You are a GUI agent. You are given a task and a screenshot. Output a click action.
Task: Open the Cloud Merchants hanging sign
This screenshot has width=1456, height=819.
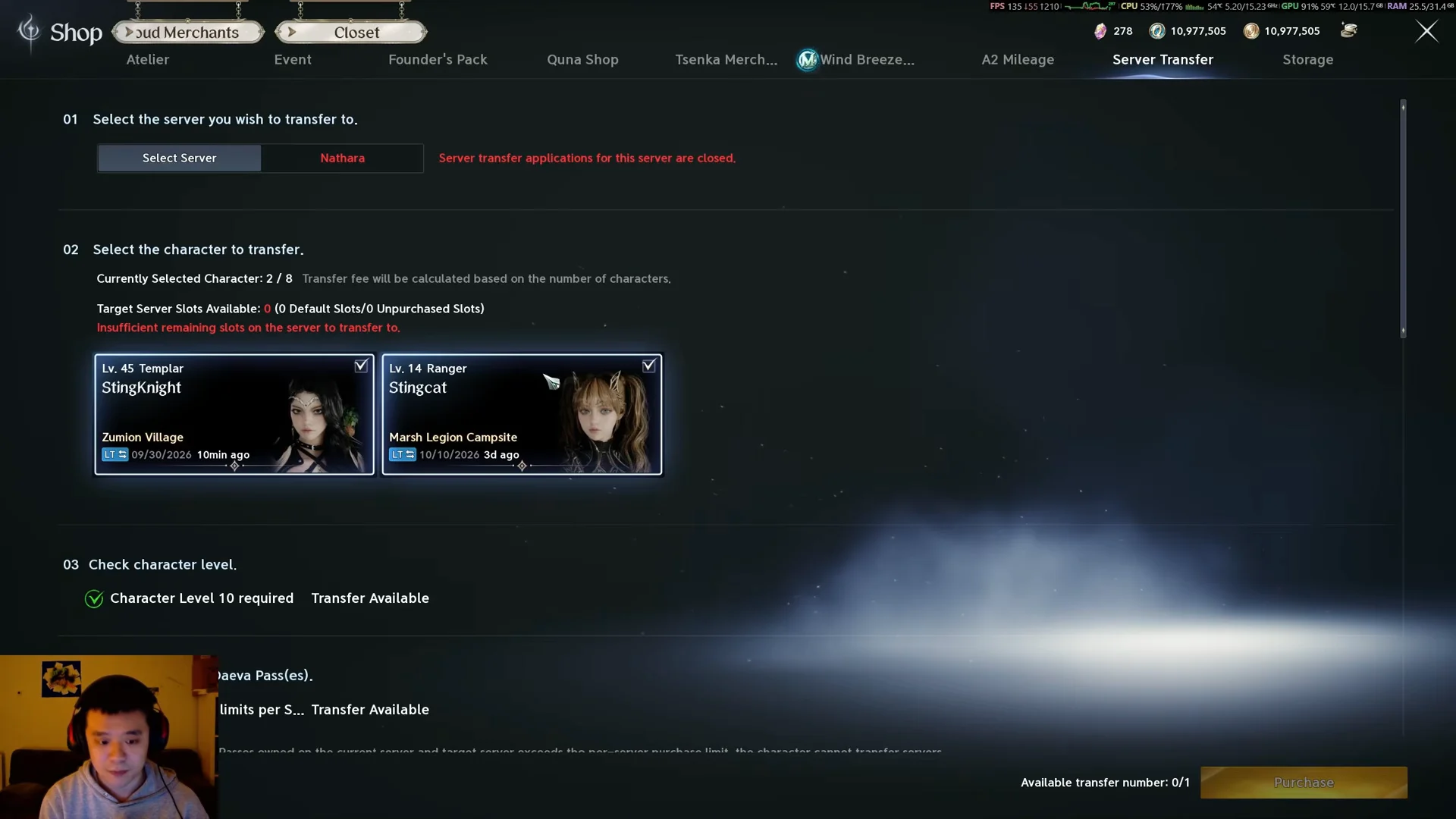coord(188,32)
